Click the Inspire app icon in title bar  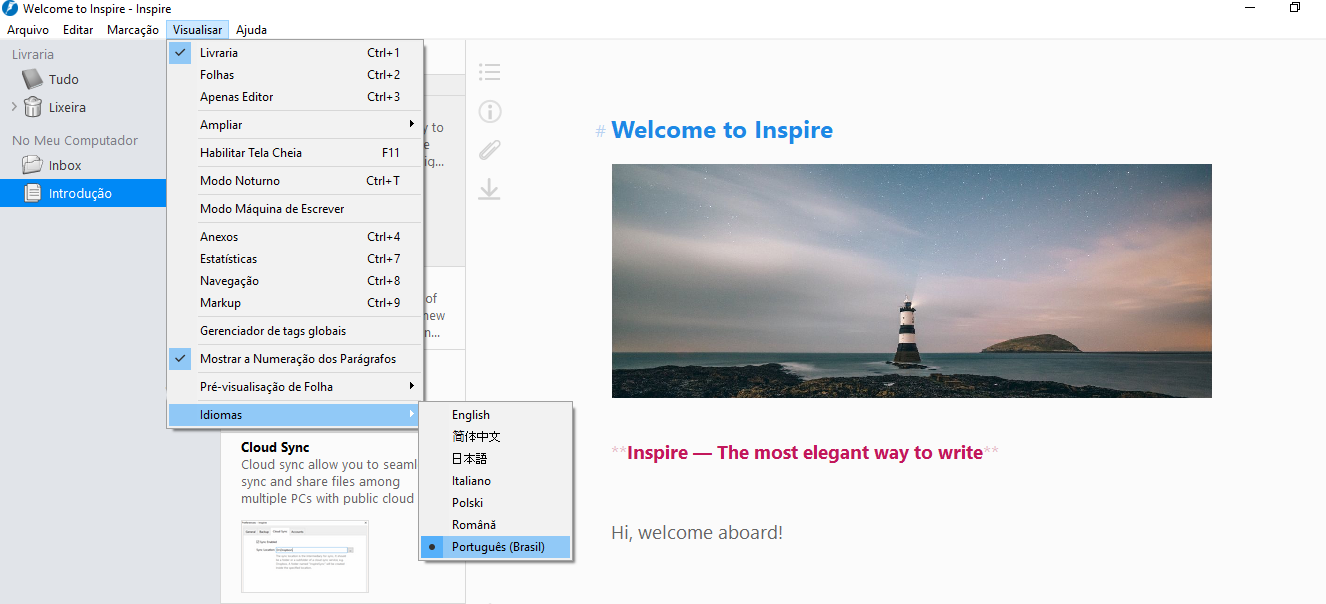coord(10,9)
